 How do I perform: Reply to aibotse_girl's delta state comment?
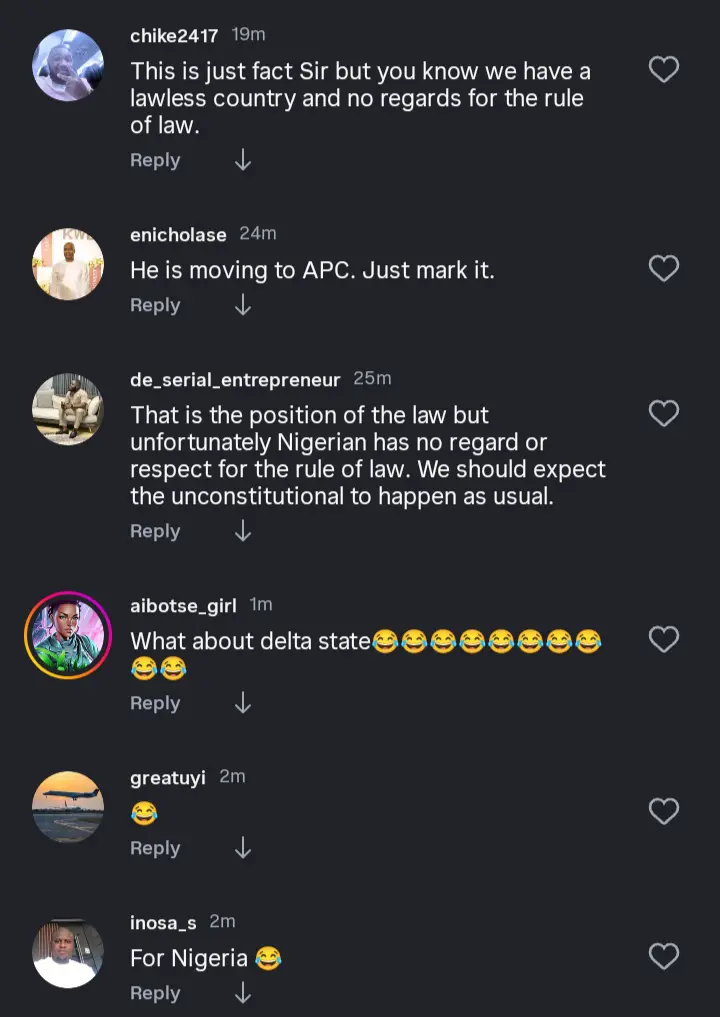[x=155, y=704]
